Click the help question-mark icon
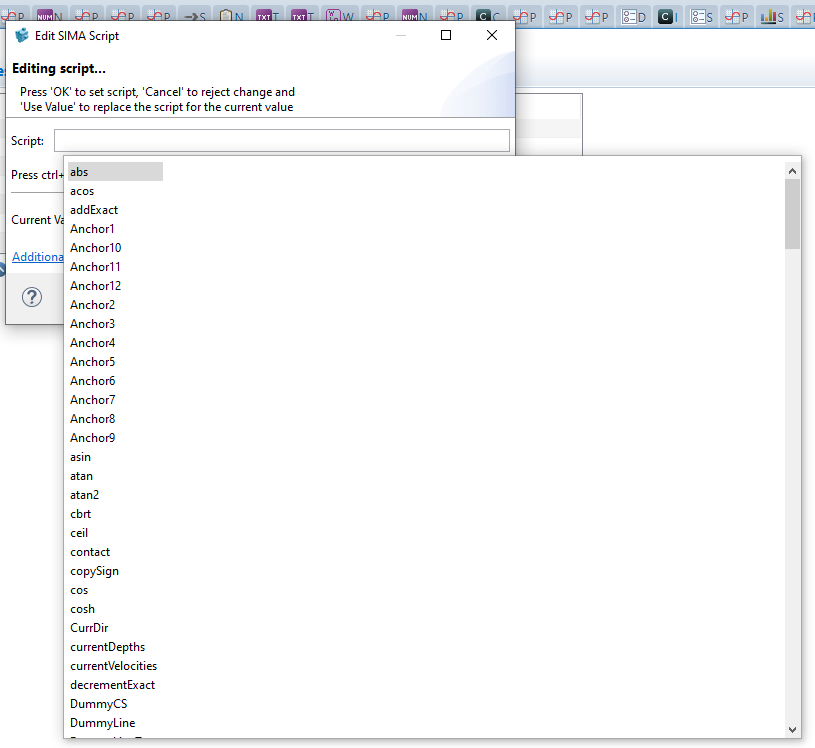This screenshot has height=748, width=815. point(32,297)
